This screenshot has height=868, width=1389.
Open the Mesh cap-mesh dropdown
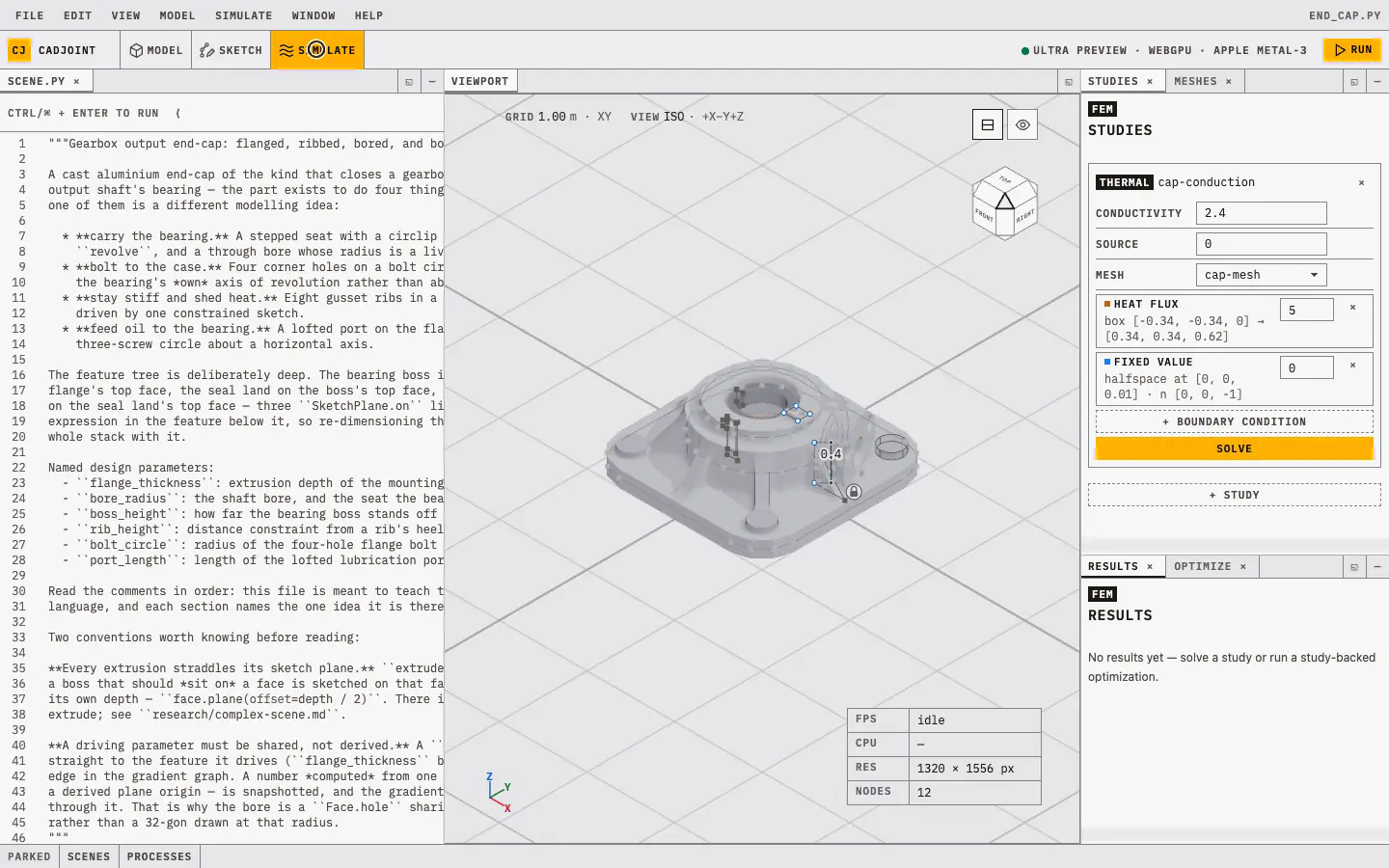click(x=1261, y=275)
